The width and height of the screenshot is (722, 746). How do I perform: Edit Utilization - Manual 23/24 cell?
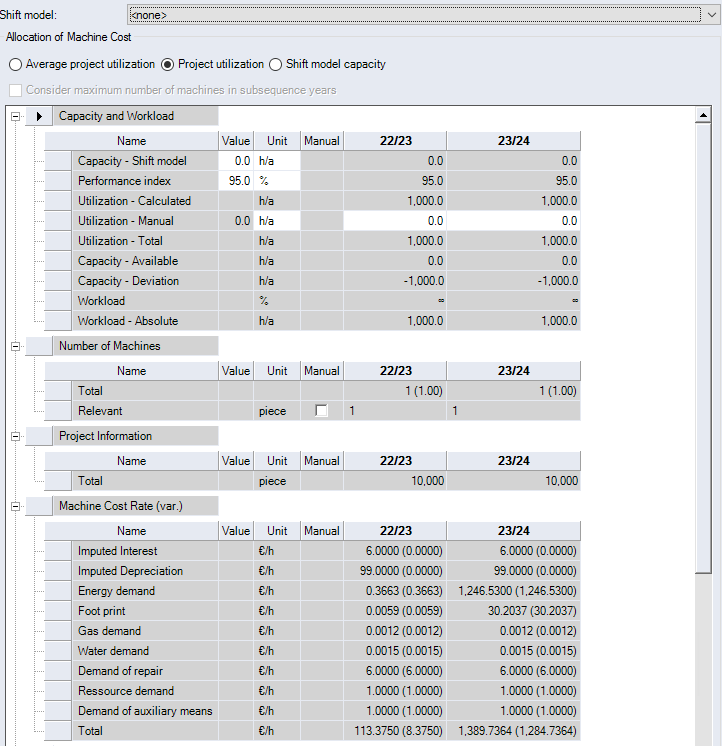pyautogui.click(x=513, y=221)
